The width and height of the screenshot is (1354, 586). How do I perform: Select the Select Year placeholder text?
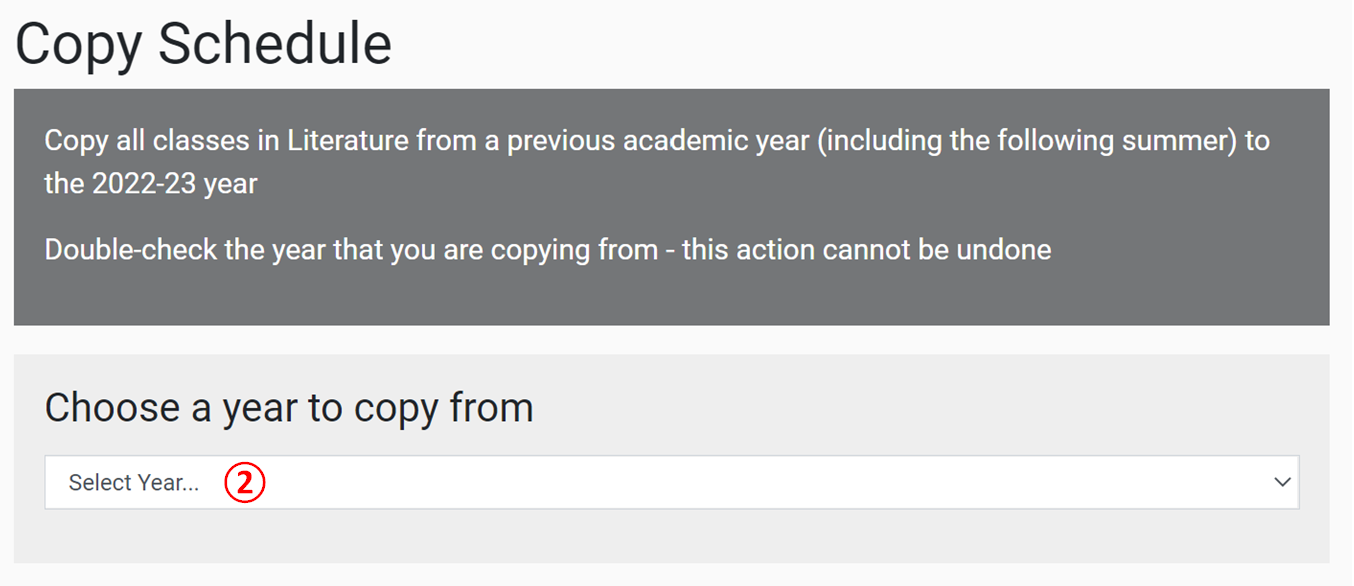(131, 482)
